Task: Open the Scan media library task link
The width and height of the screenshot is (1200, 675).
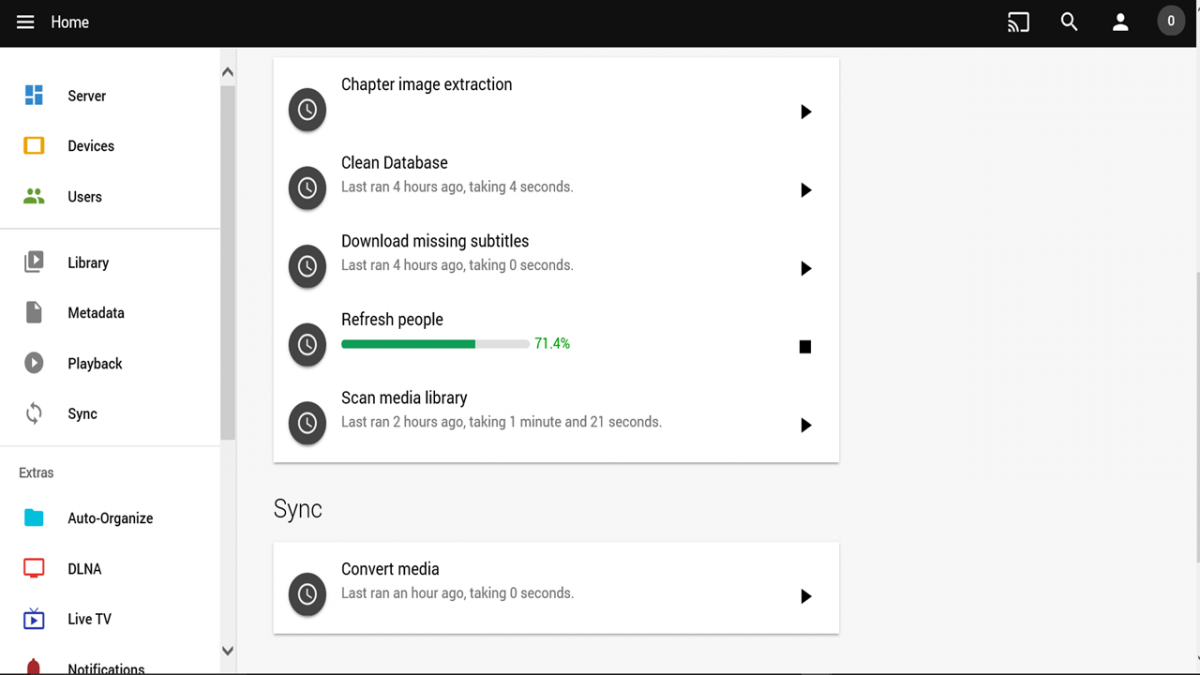Action: [404, 398]
